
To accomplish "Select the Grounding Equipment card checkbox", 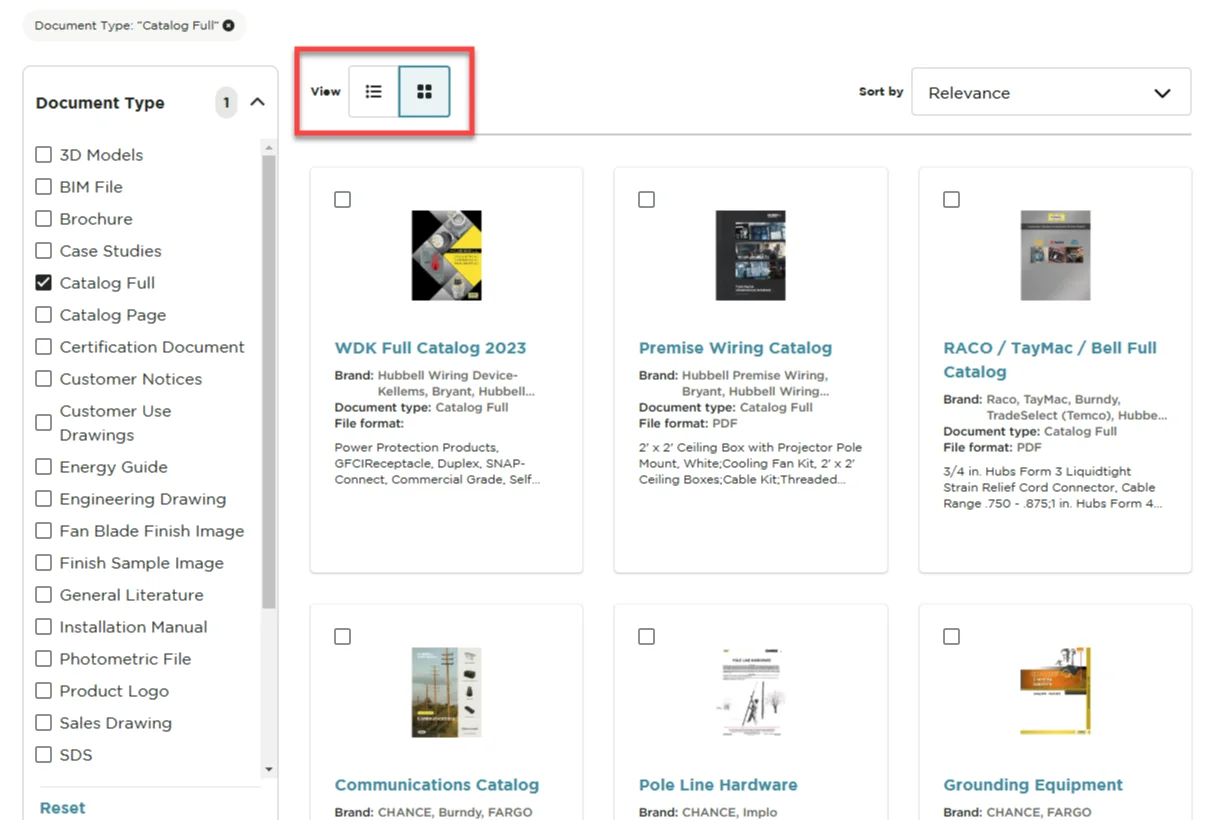I will tap(951, 636).
